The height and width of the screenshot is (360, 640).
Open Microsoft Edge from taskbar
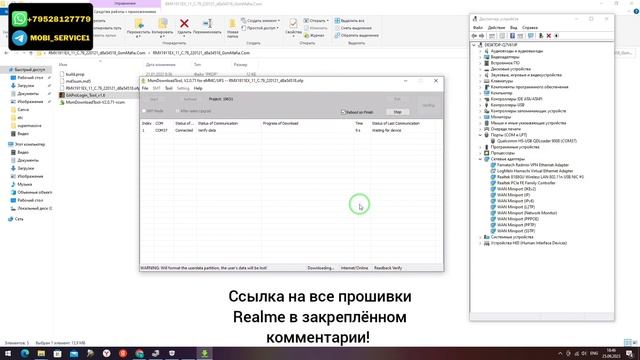coord(25,353)
